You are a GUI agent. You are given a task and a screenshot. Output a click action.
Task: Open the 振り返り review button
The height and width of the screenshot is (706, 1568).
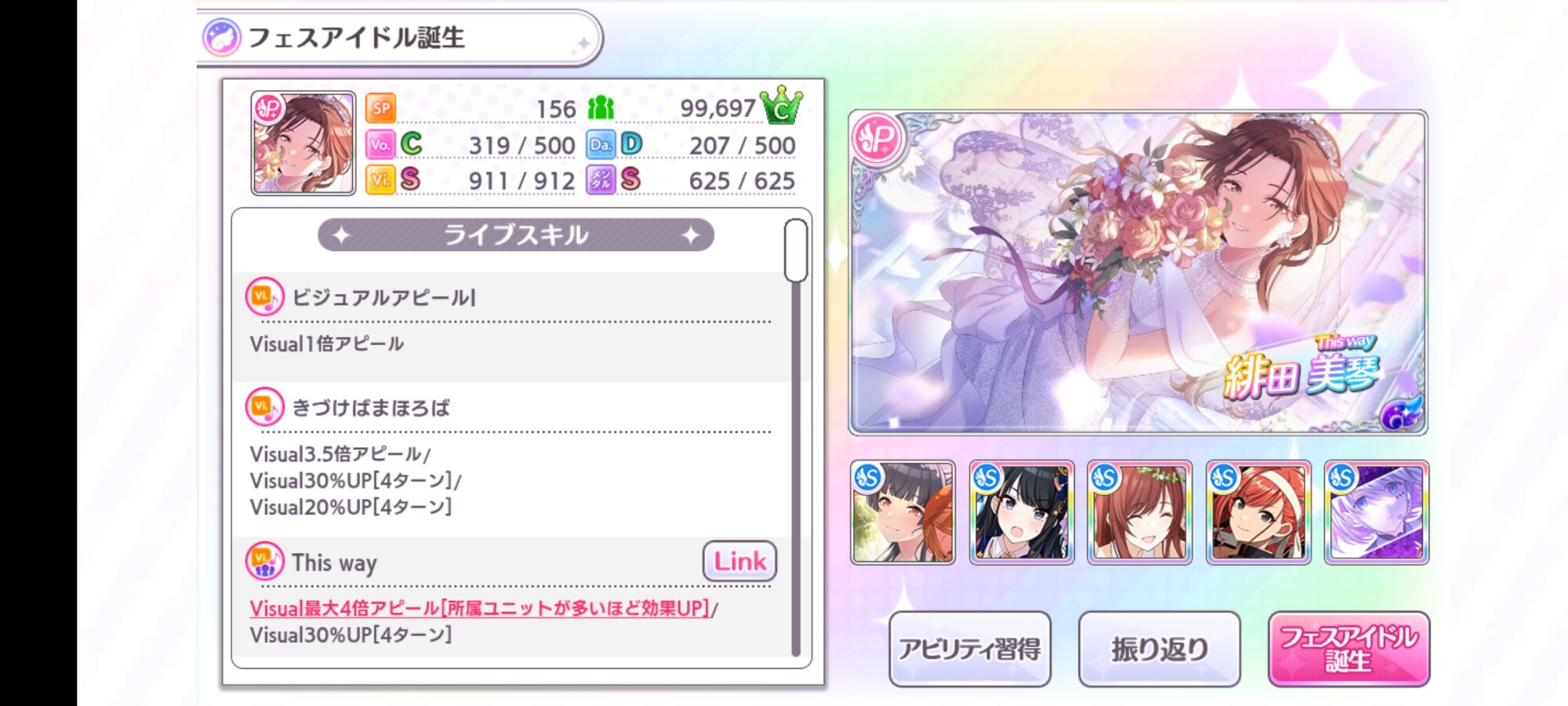tap(1159, 649)
